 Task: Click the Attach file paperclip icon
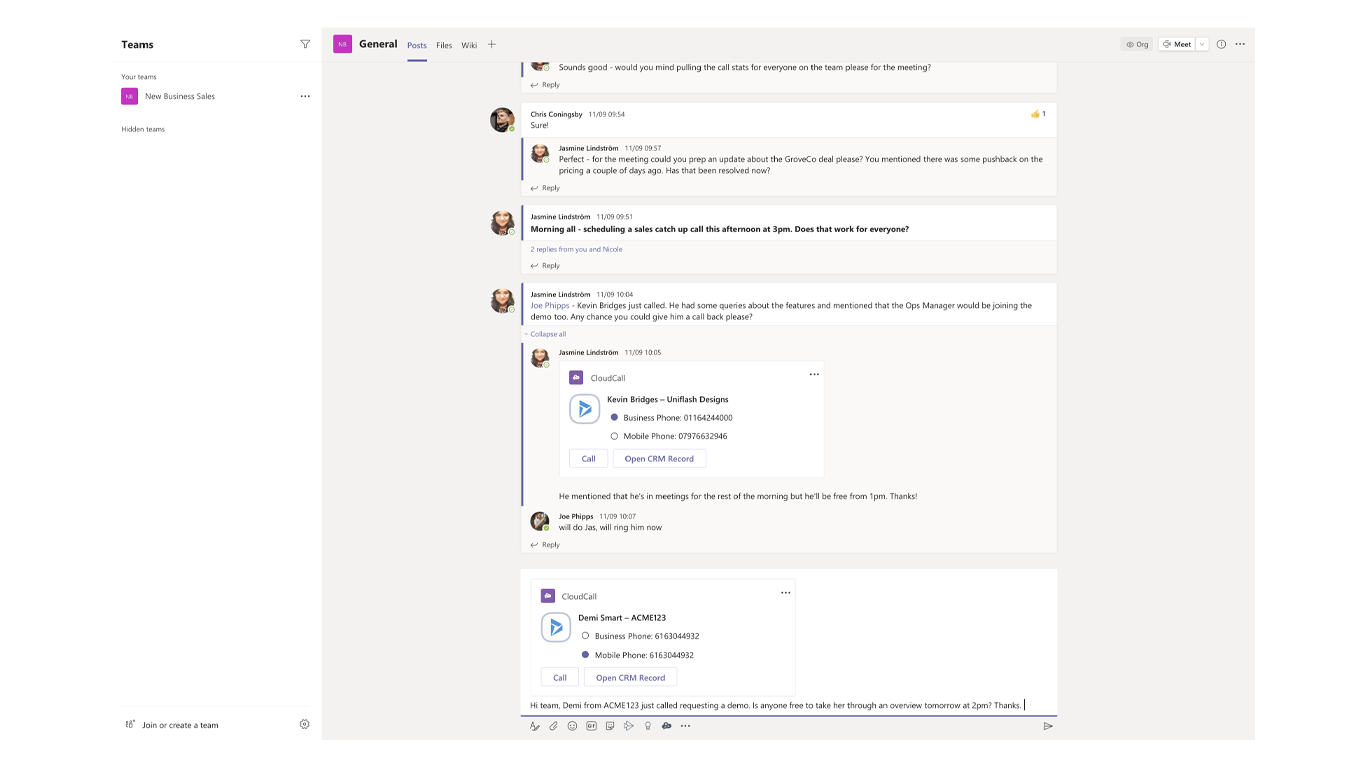click(553, 726)
